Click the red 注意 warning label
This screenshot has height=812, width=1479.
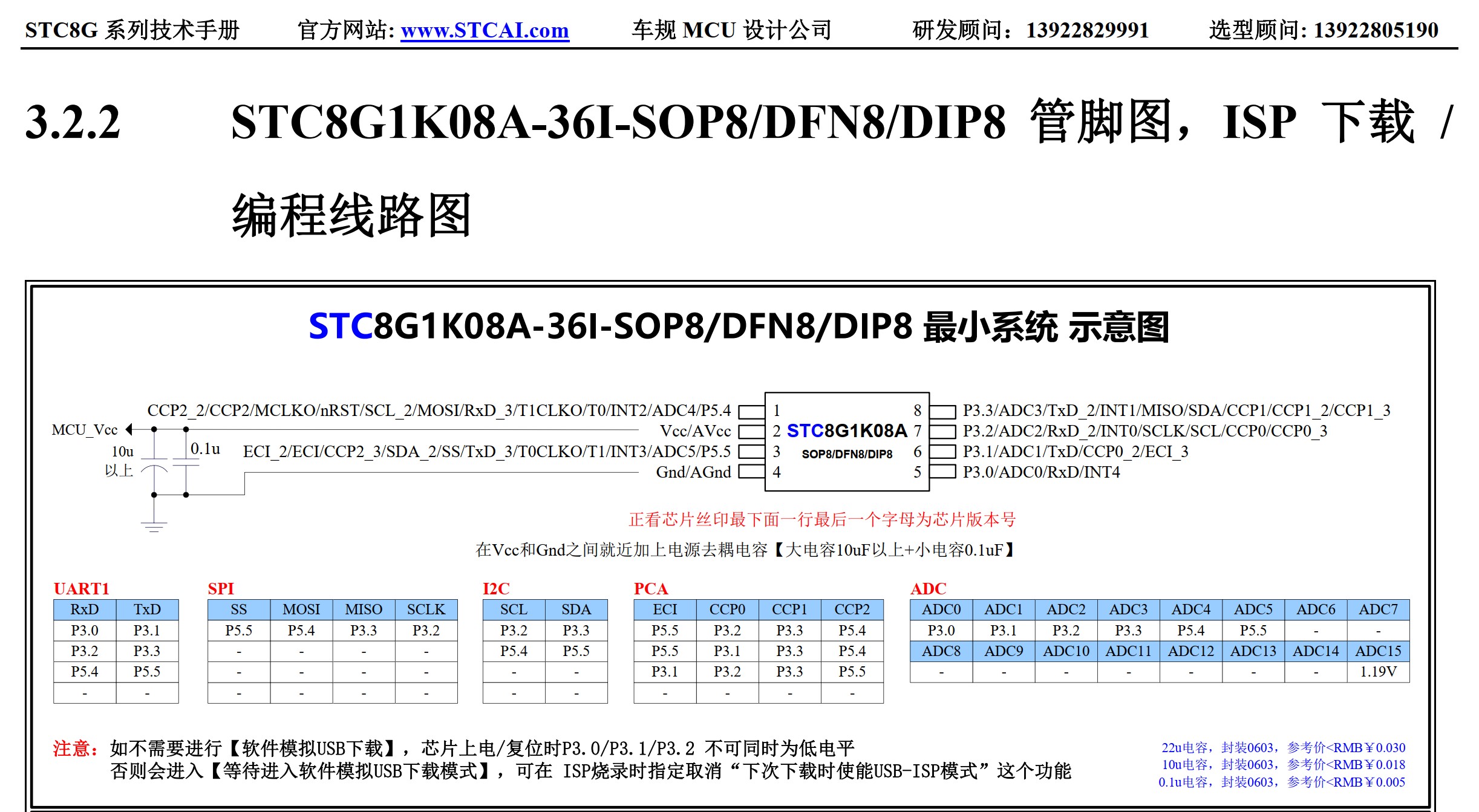pyautogui.click(x=76, y=749)
